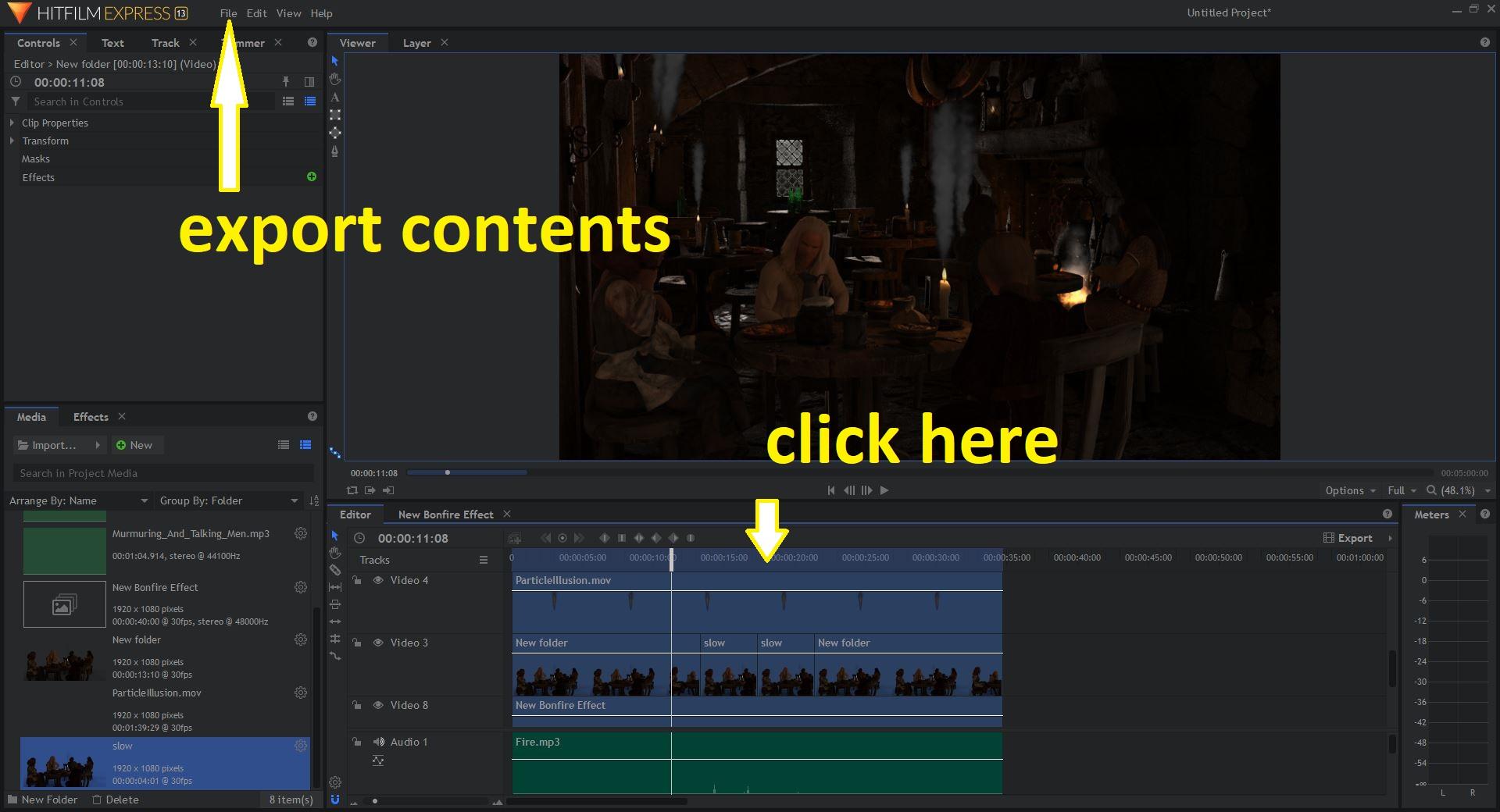Viewport: 1500px width, 812px height.
Task: Click the audio envelope icon under Audio 1
Action: (378, 760)
